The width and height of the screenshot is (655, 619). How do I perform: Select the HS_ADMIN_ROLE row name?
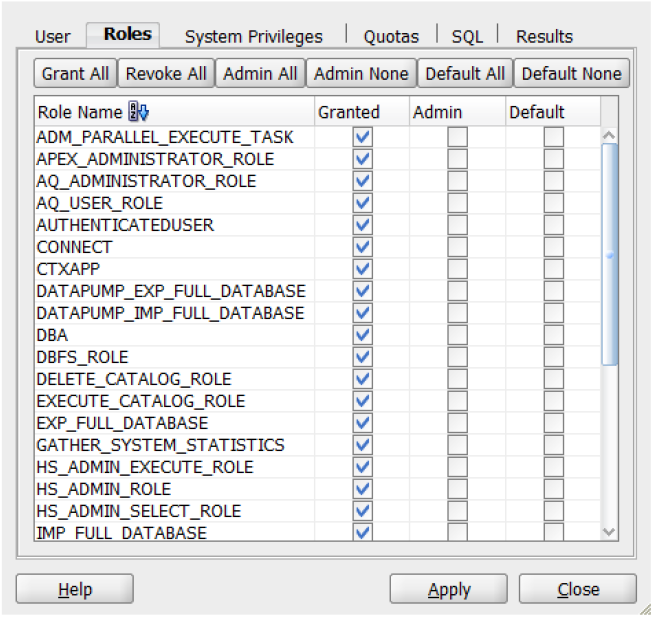pos(104,489)
